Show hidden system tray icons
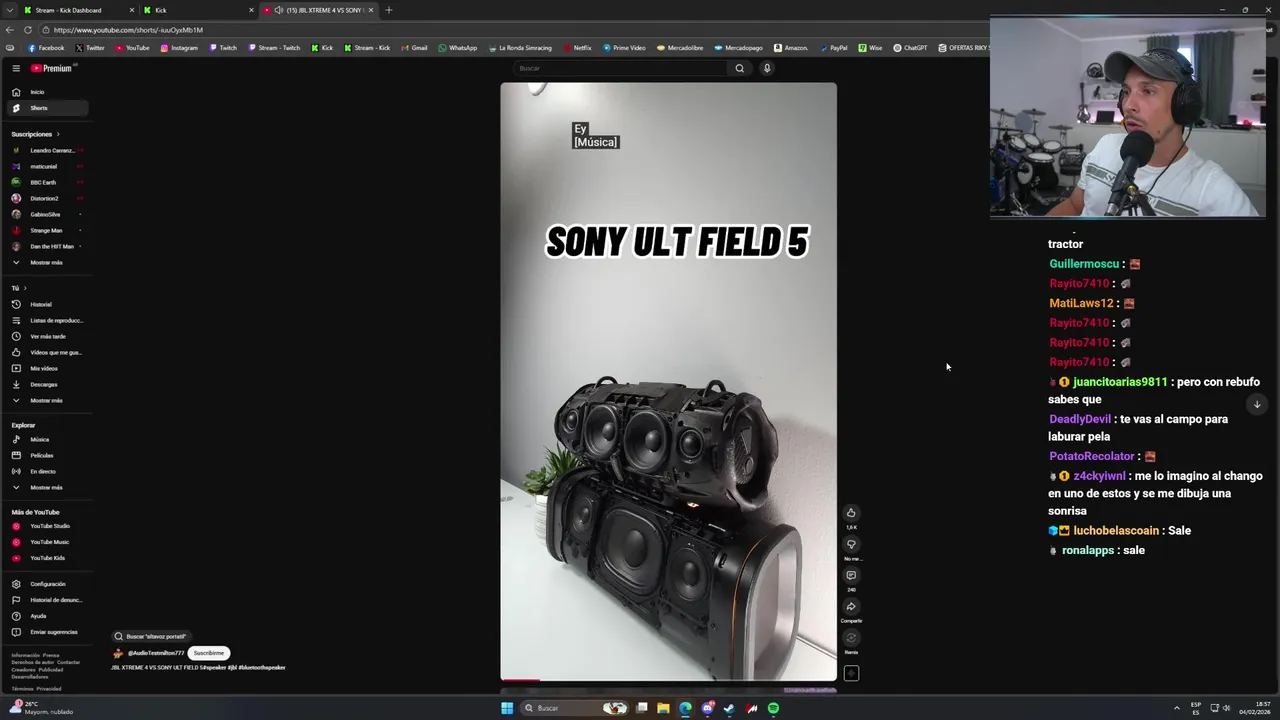Image resolution: width=1280 pixels, height=720 pixels. (1176, 708)
